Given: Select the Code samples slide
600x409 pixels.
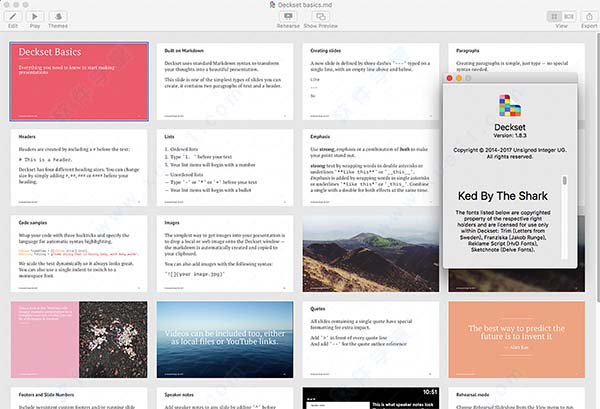Looking at the screenshot, I should click(x=79, y=254).
